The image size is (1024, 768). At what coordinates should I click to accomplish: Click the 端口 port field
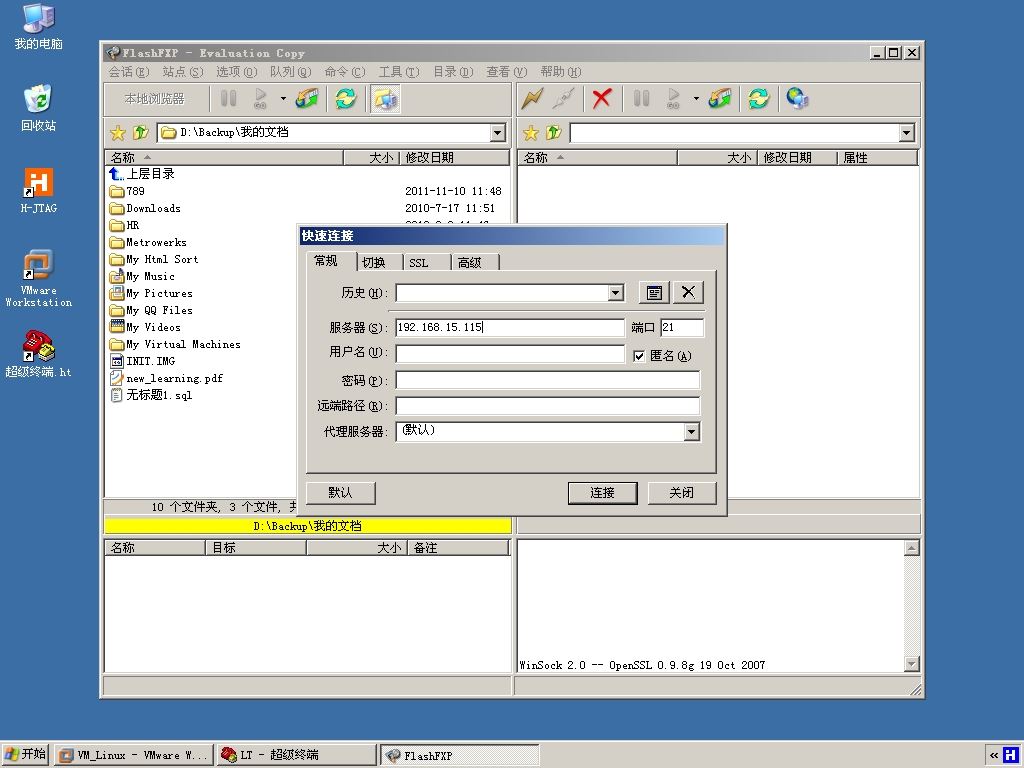(682, 327)
